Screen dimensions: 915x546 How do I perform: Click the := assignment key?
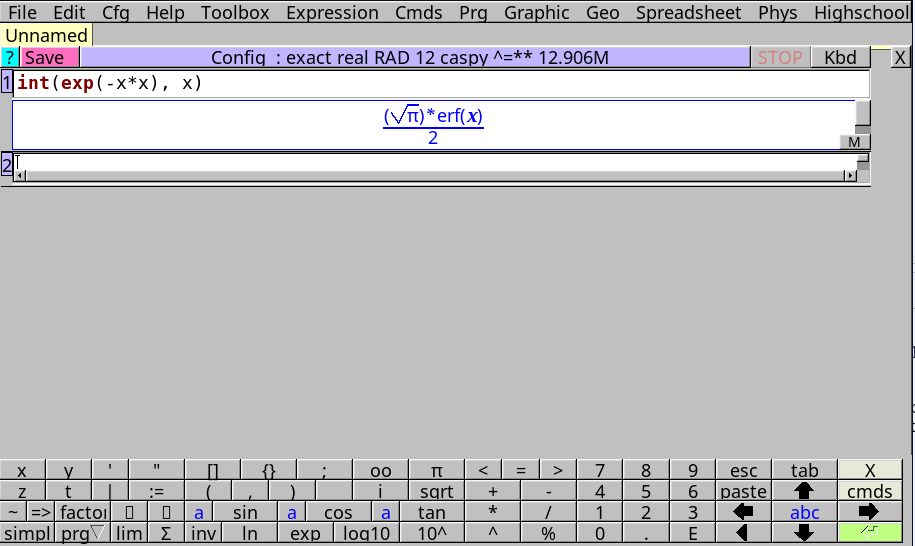click(156, 491)
